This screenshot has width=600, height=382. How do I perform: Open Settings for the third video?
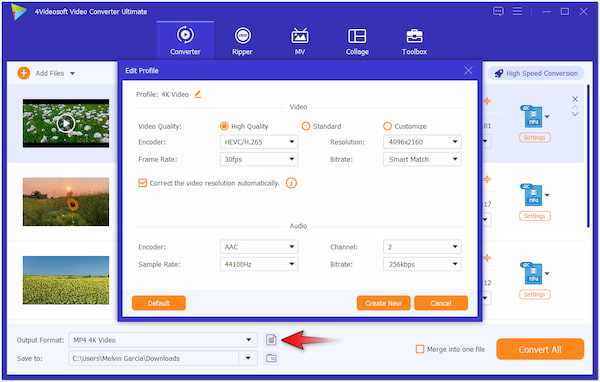535,294
